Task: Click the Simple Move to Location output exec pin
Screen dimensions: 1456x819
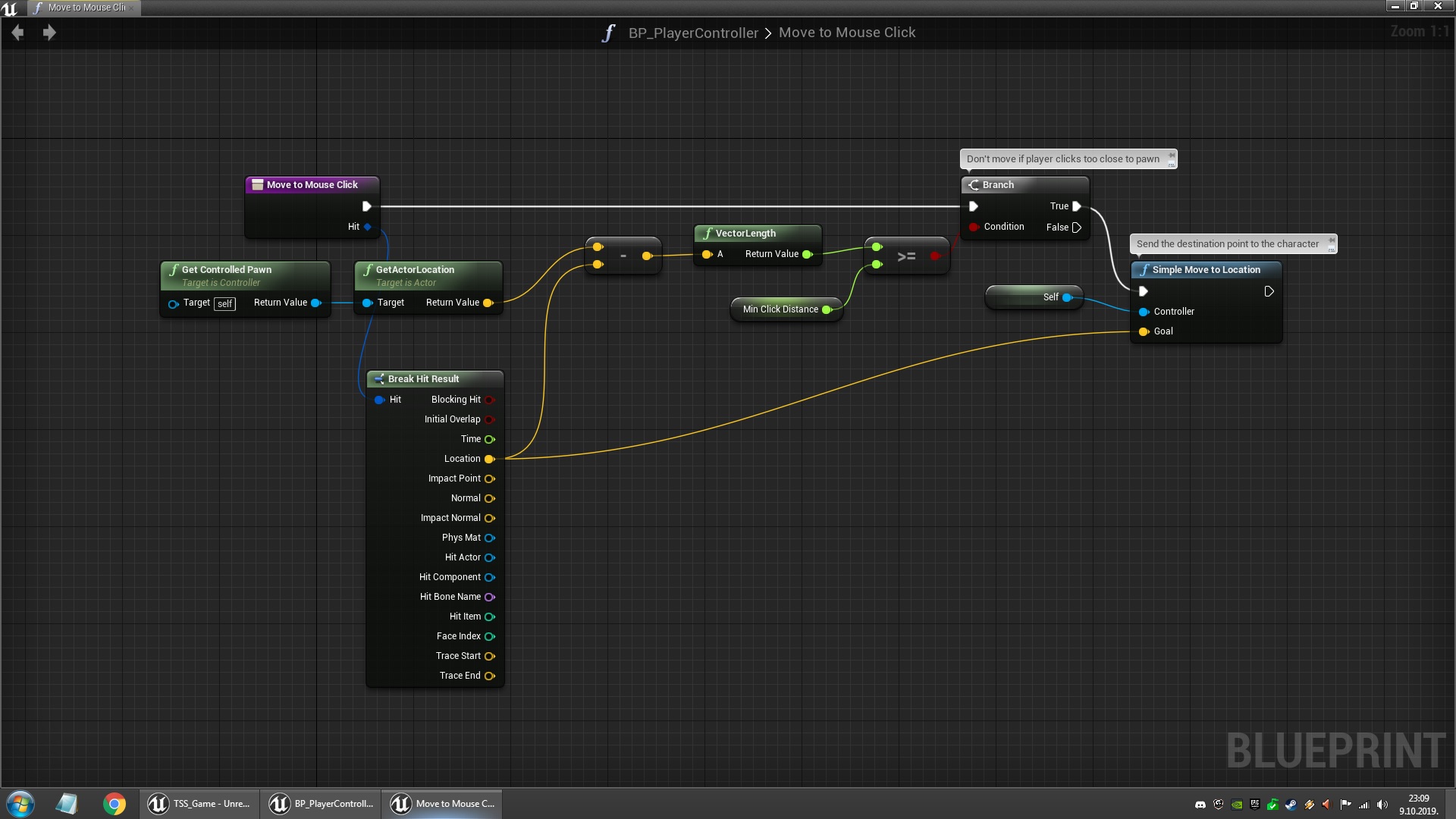Action: point(1269,292)
